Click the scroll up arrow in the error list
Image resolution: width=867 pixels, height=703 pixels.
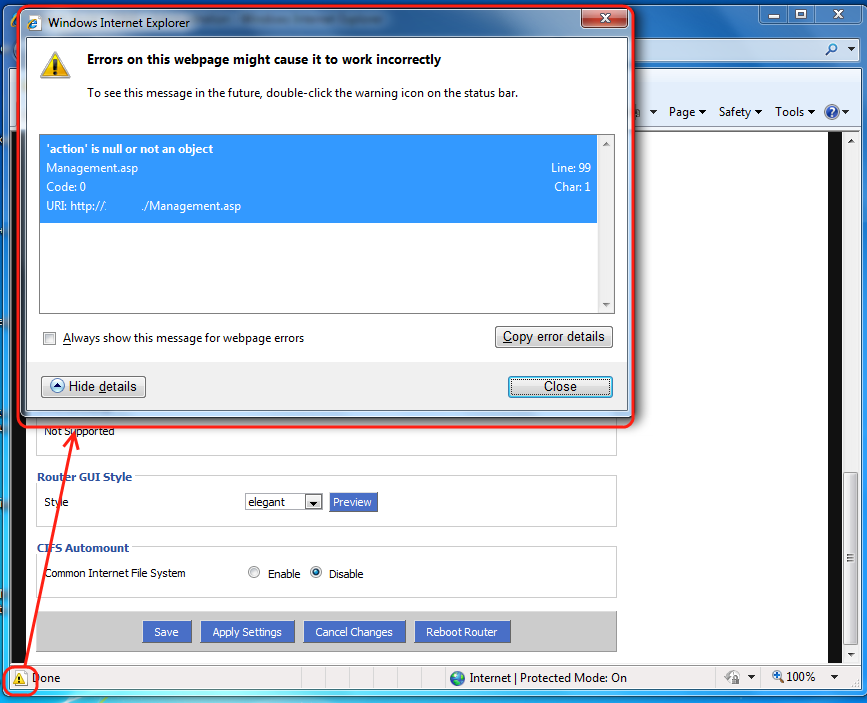[x=606, y=144]
